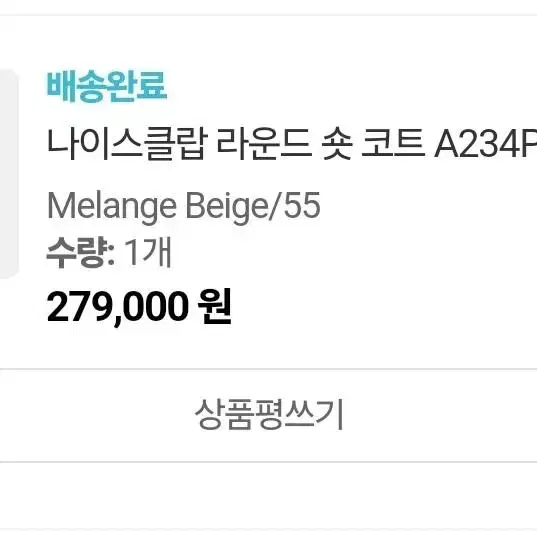
Task: Click the Melange Beige/55 option text
Action: click(184, 206)
